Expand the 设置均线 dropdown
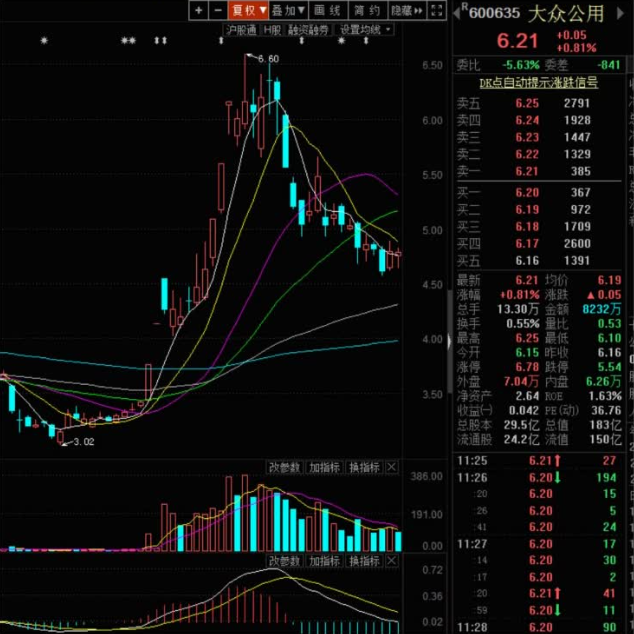Viewport: 634px width, 634px height. [x=364, y=30]
